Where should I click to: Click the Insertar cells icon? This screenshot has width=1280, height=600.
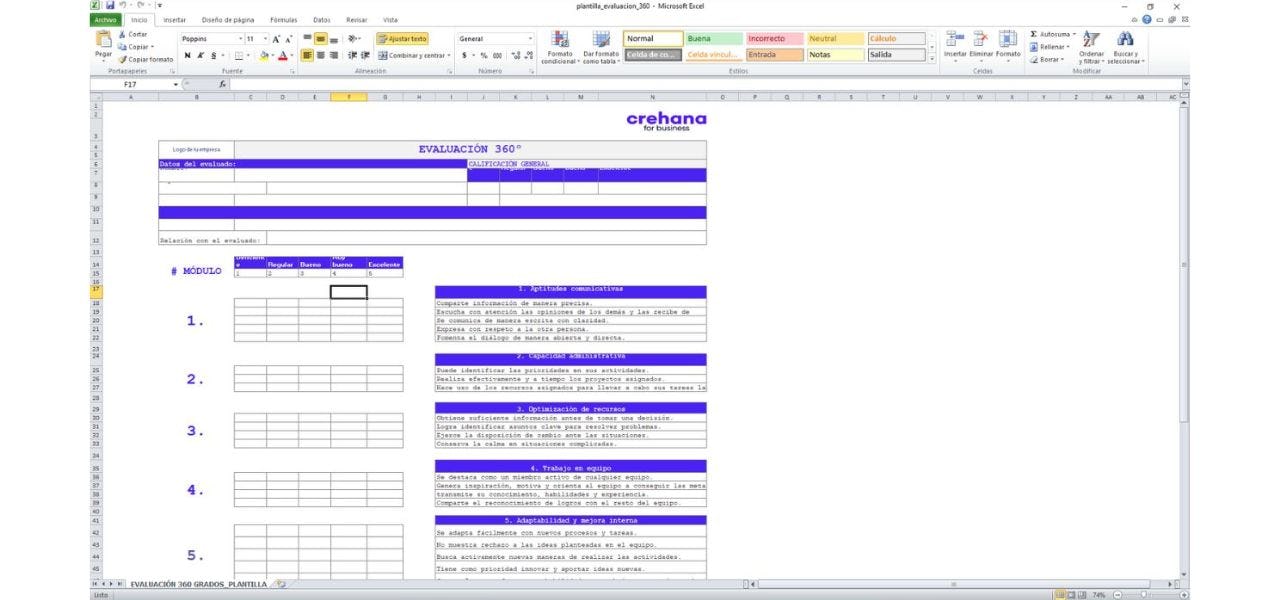click(x=957, y=38)
